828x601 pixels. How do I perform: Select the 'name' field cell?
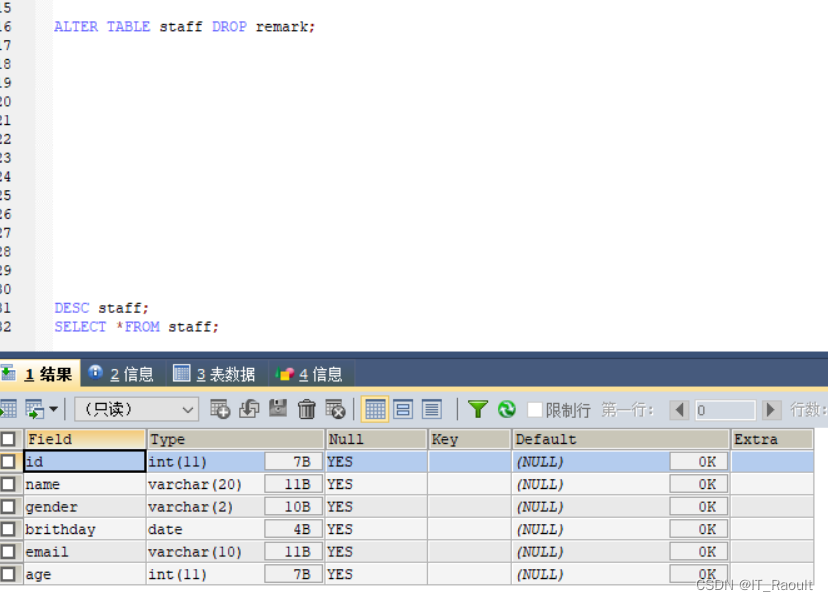tap(84, 484)
